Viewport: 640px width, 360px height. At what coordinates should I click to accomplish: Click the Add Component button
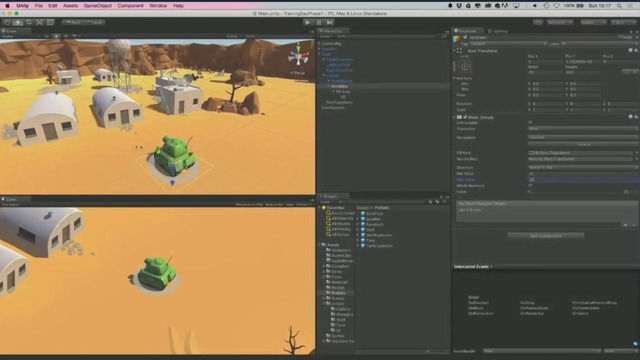(x=546, y=236)
